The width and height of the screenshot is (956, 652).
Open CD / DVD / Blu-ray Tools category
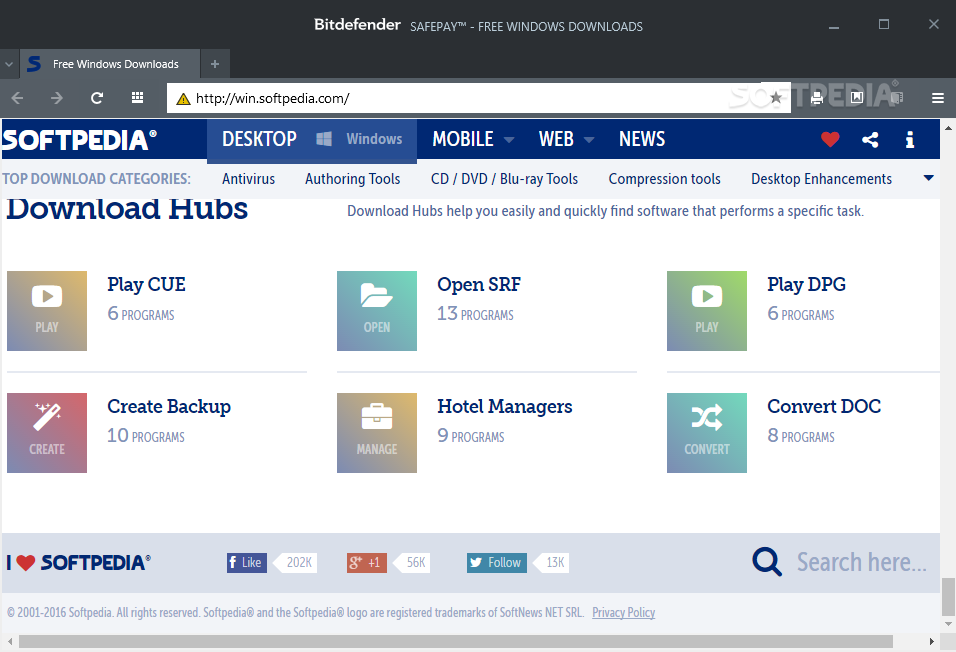point(504,179)
